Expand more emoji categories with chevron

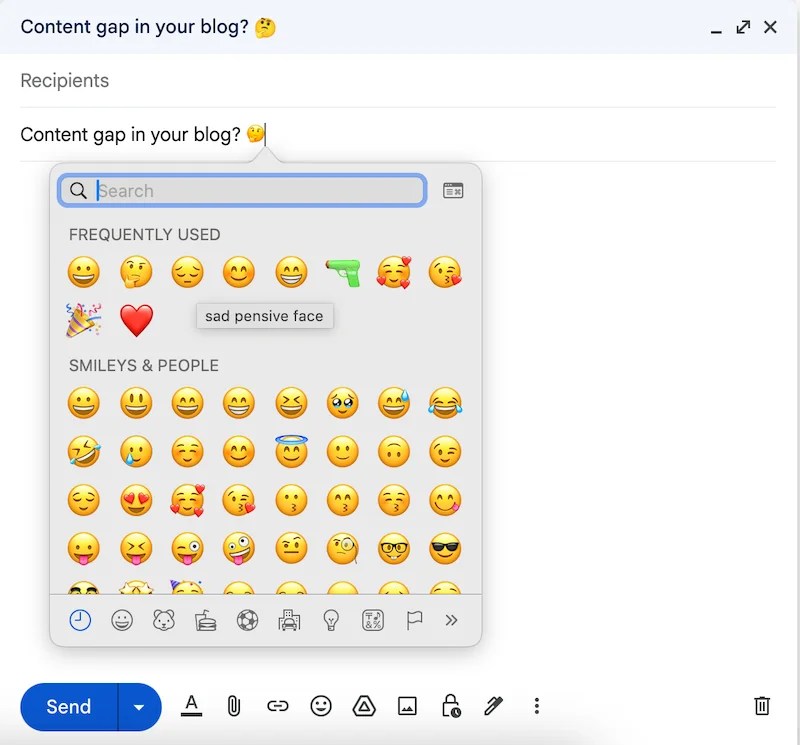tap(451, 620)
